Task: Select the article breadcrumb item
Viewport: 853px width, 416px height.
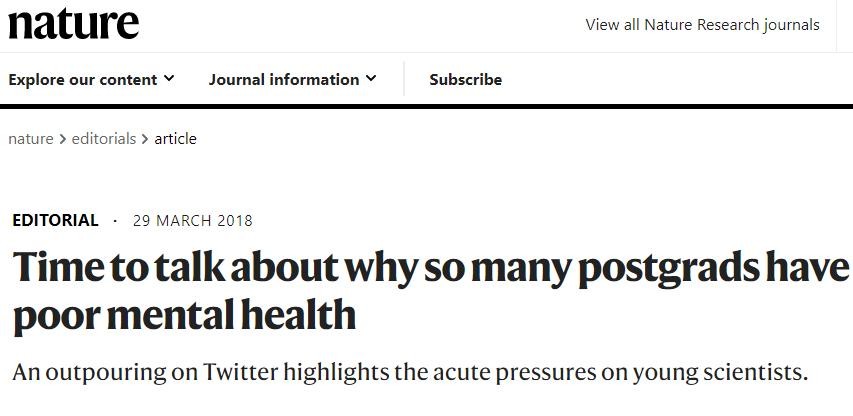Action: point(175,139)
